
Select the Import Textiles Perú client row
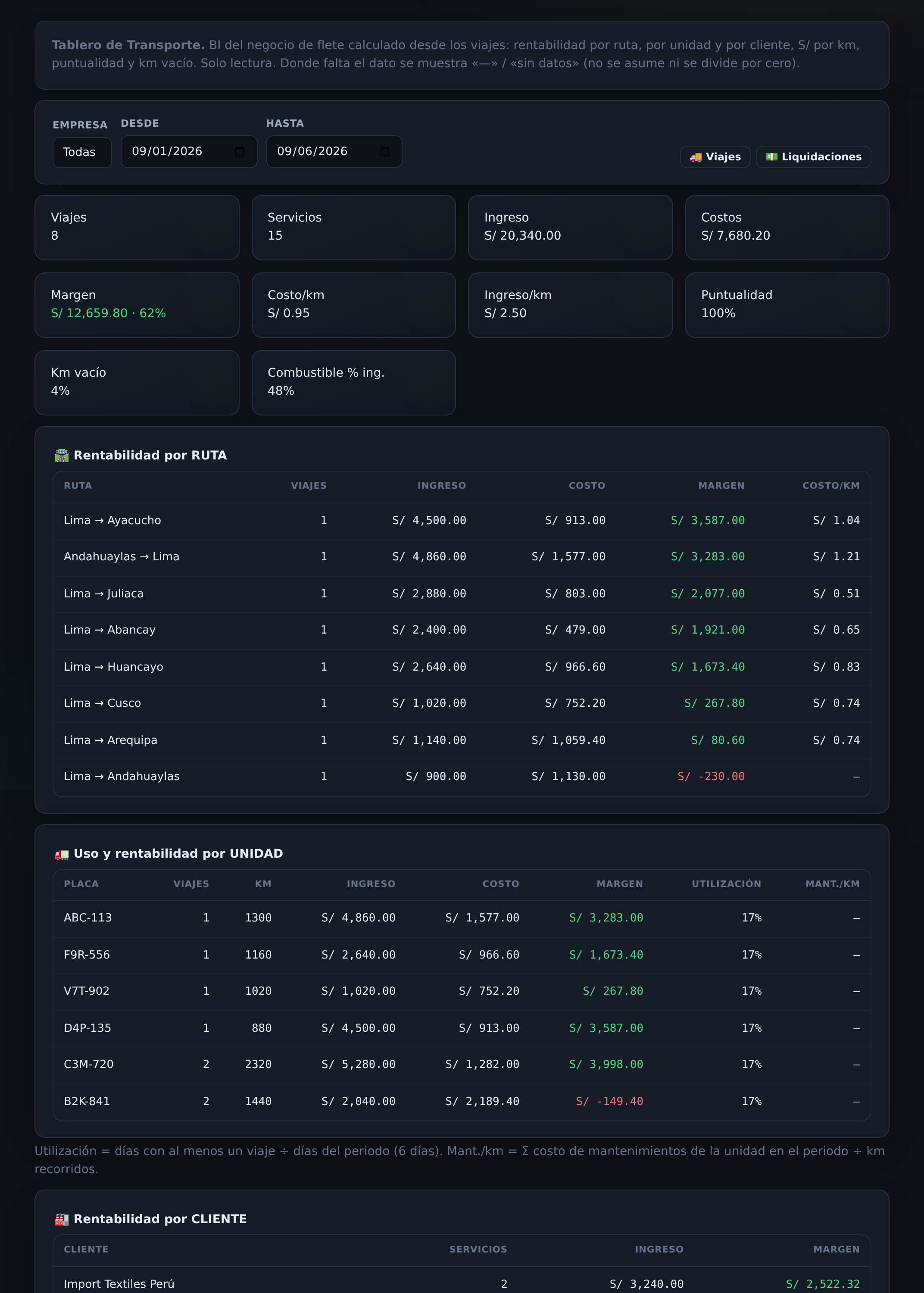point(462,1283)
